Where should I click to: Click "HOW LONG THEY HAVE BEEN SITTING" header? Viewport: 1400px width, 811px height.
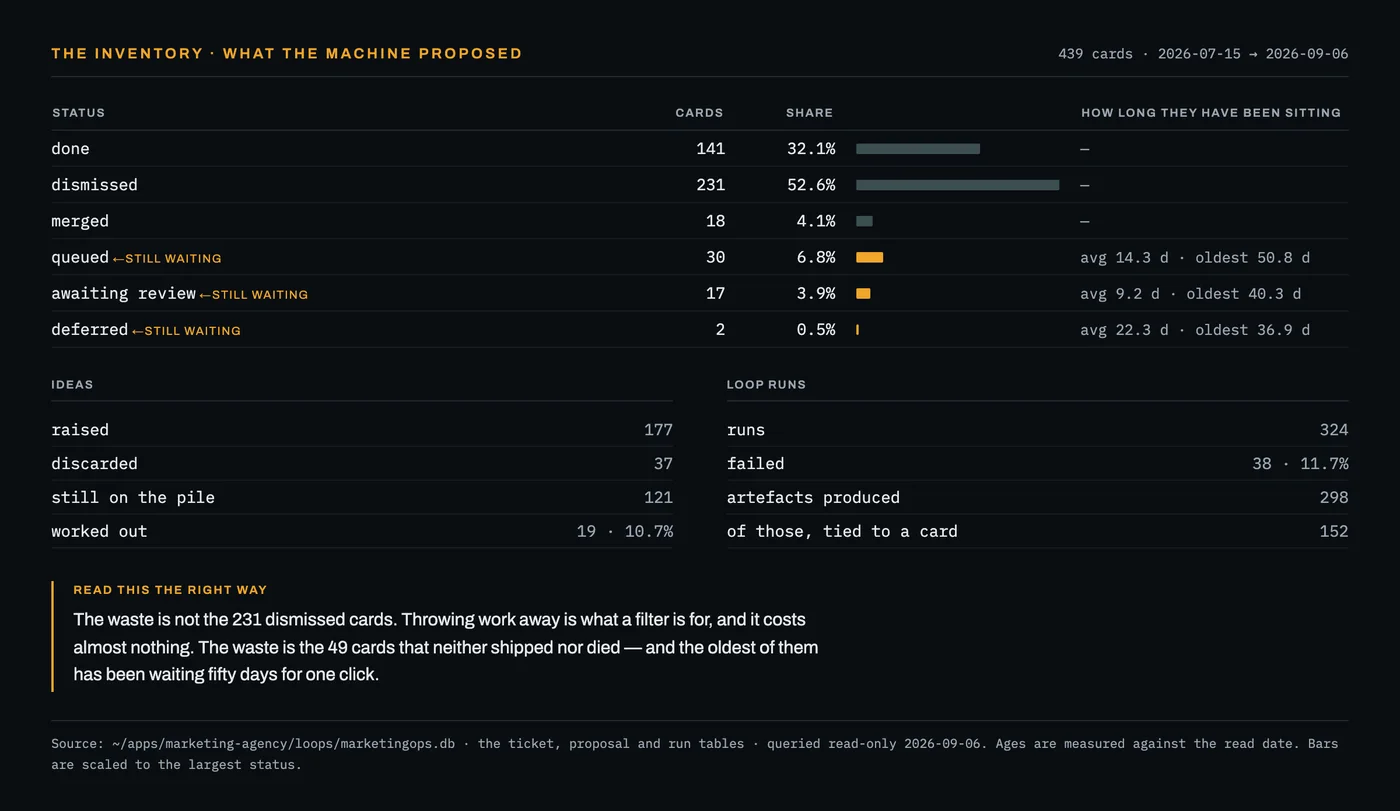(1211, 113)
